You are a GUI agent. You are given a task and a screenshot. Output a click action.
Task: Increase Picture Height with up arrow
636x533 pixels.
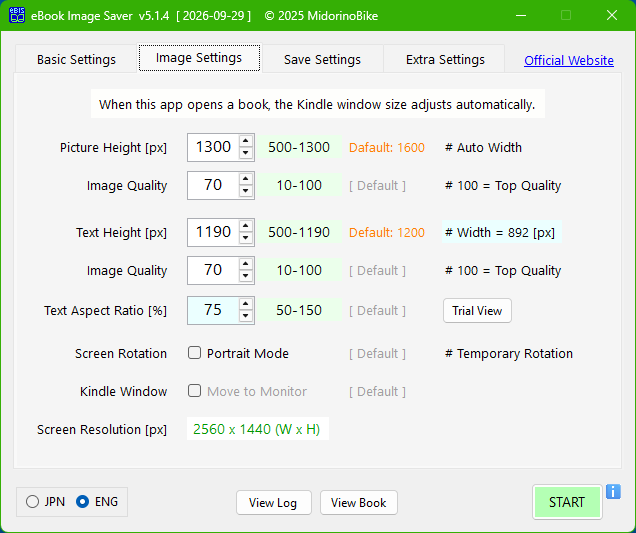pyautogui.click(x=246, y=141)
